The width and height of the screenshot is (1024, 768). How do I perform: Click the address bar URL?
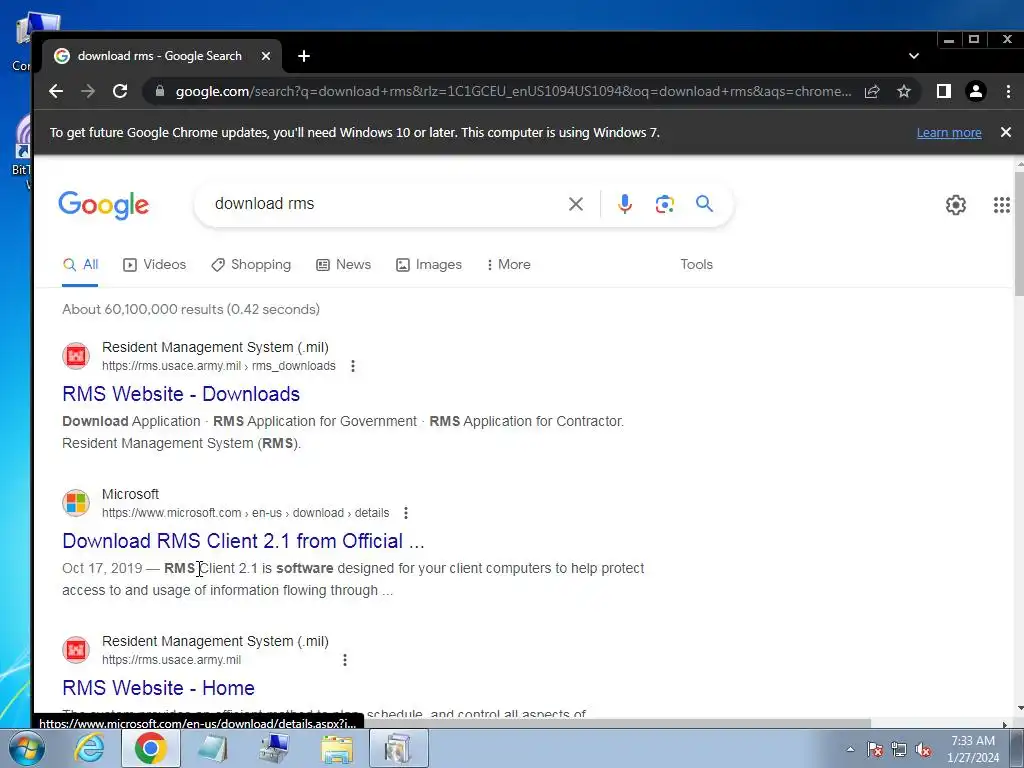point(513,91)
